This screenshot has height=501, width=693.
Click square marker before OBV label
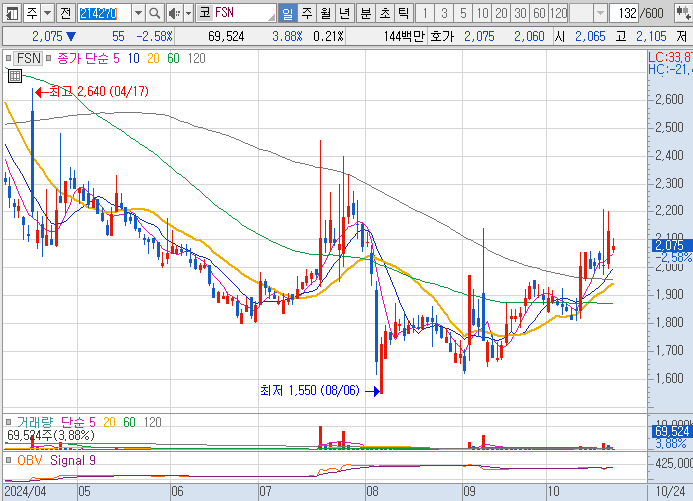pos(8,460)
